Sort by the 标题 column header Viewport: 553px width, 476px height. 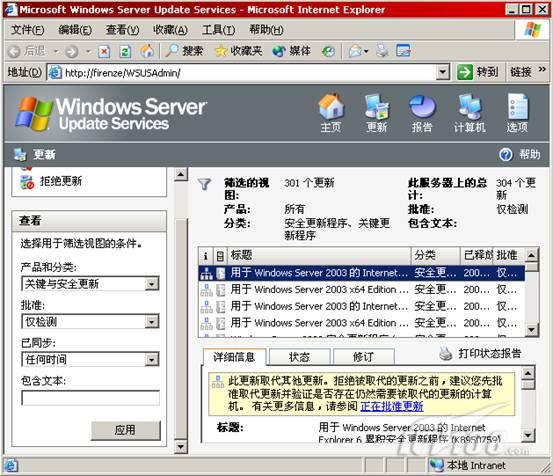320,255
